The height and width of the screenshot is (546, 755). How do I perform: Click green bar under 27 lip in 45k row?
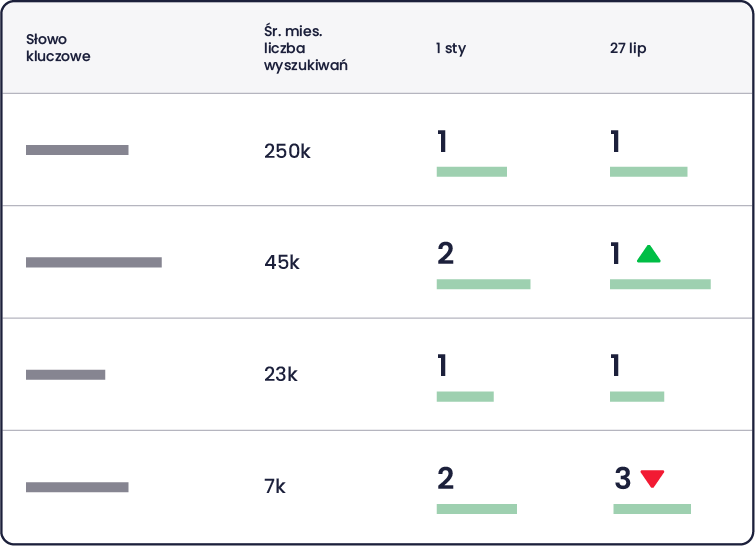click(x=660, y=284)
